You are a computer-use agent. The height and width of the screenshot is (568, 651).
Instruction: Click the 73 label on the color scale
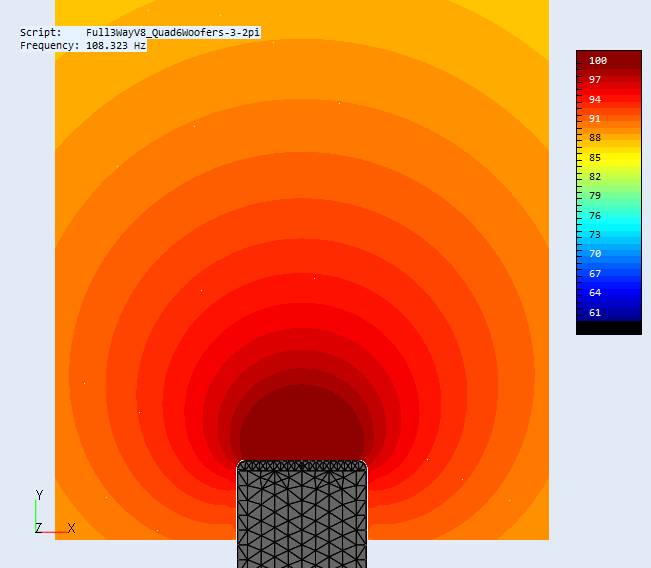click(595, 235)
